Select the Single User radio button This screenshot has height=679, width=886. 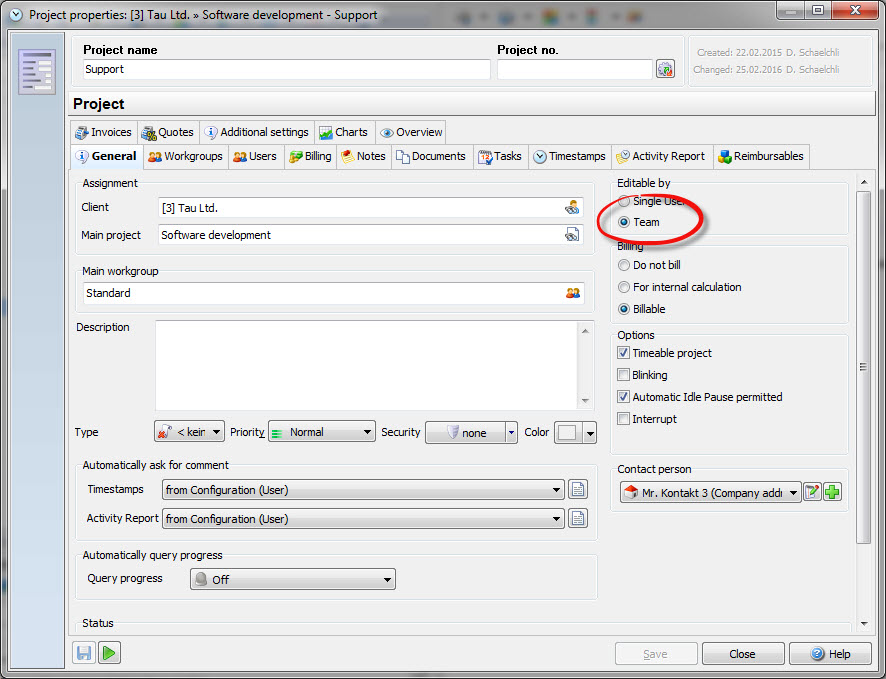click(625, 201)
